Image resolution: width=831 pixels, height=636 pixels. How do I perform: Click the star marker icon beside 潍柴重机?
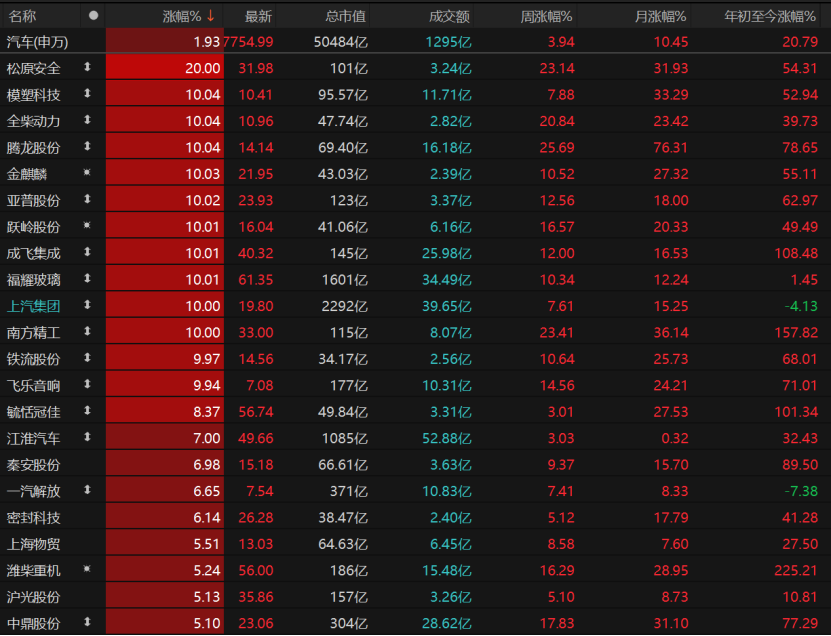[x=87, y=569]
